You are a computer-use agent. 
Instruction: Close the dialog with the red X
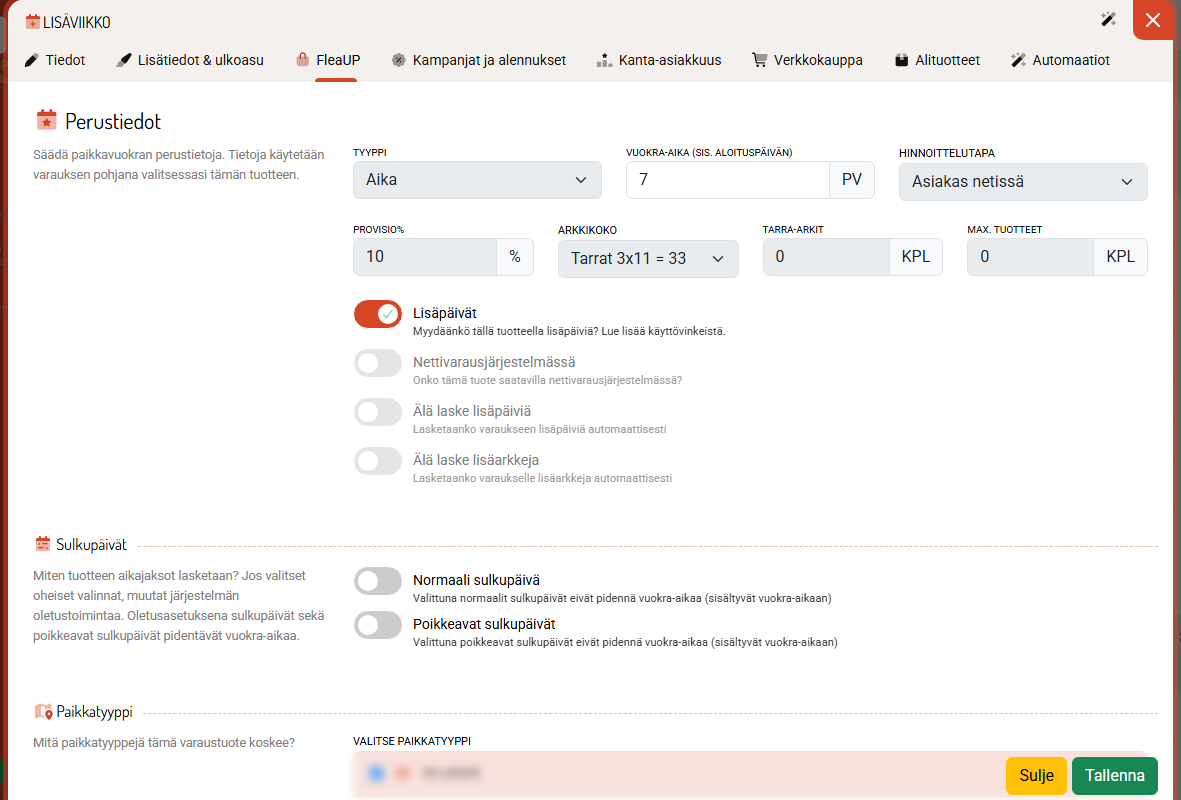coord(1153,20)
